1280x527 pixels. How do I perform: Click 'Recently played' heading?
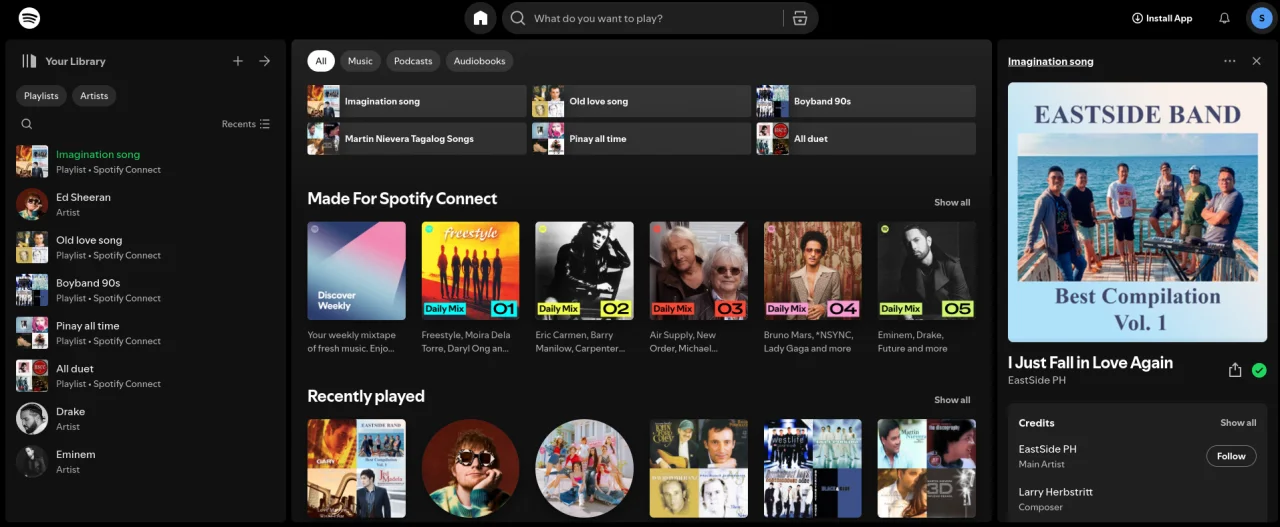coord(366,397)
